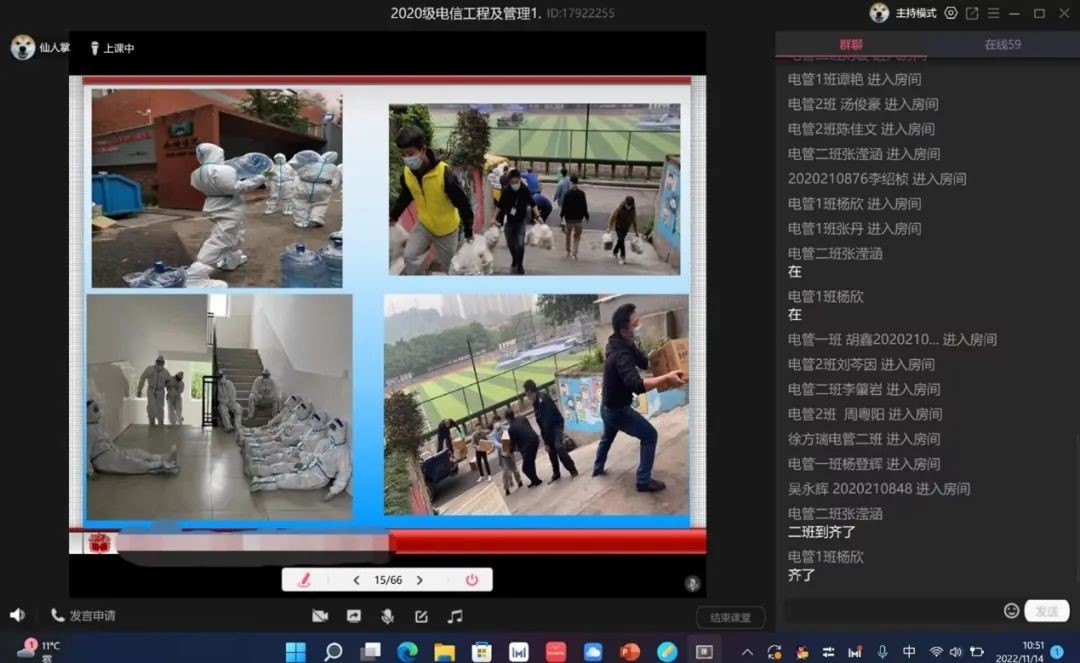Open the whiteboard edit icon

point(421,617)
